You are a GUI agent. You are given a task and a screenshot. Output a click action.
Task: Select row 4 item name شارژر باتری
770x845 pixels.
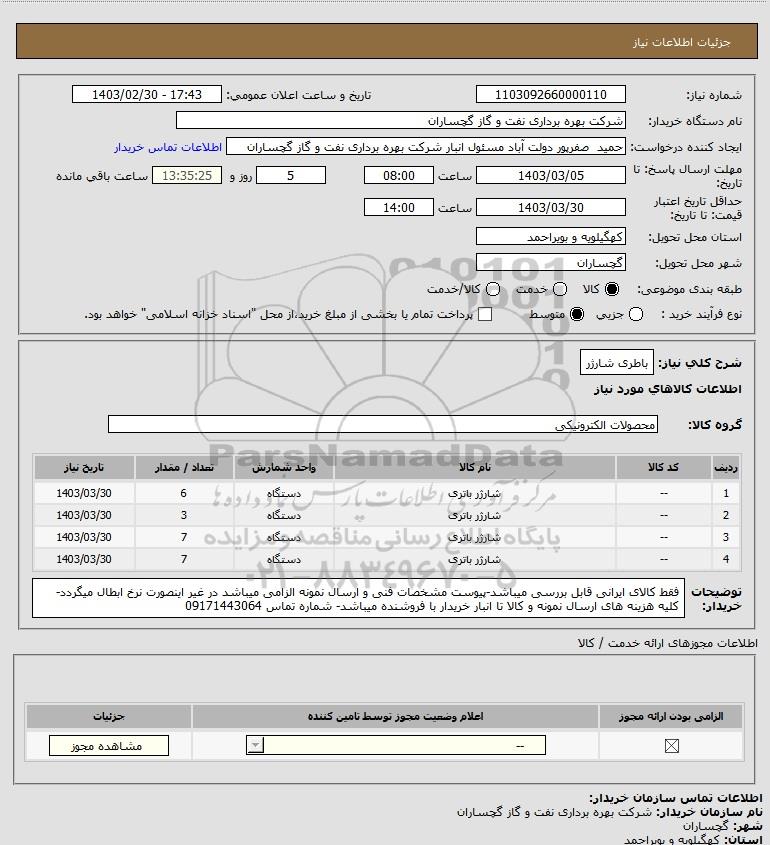point(475,559)
